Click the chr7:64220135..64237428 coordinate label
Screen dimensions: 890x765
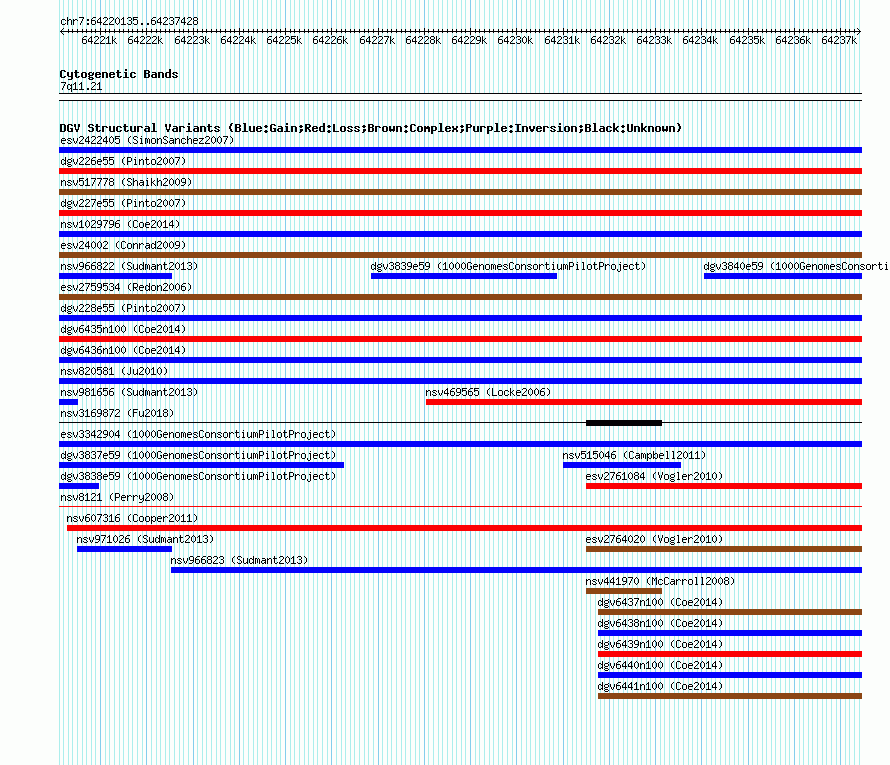129,21
